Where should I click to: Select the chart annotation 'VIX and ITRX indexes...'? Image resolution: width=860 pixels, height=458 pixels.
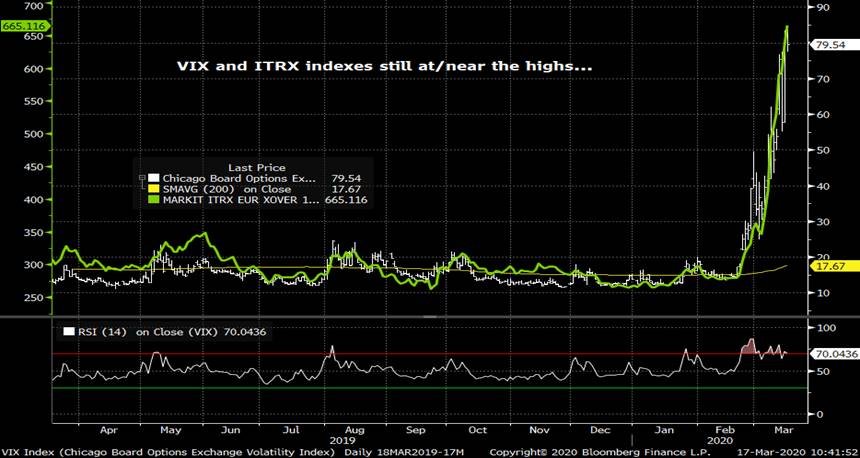point(384,67)
